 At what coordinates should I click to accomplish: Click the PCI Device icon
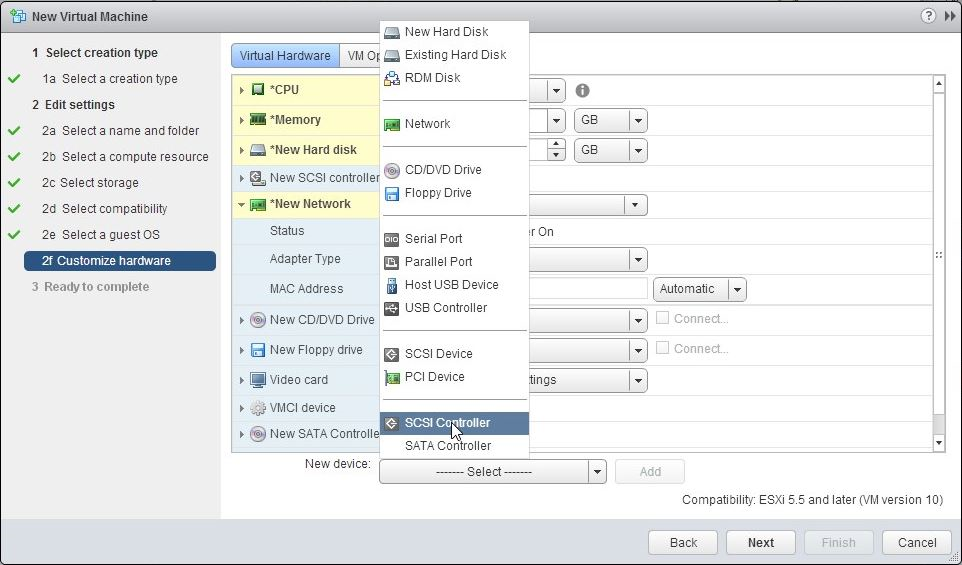(391, 377)
